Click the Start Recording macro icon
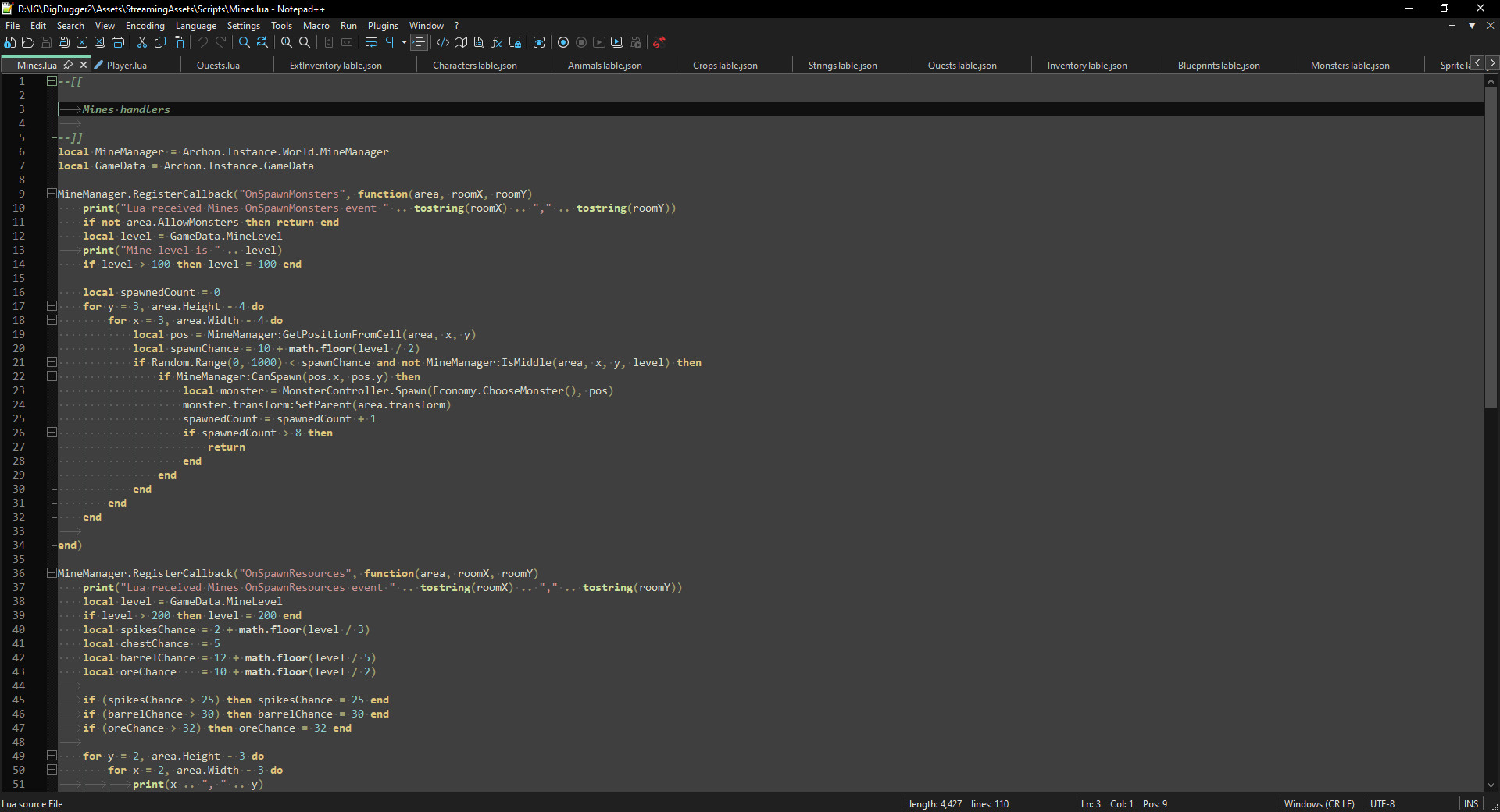 click(x=563, y=42)
